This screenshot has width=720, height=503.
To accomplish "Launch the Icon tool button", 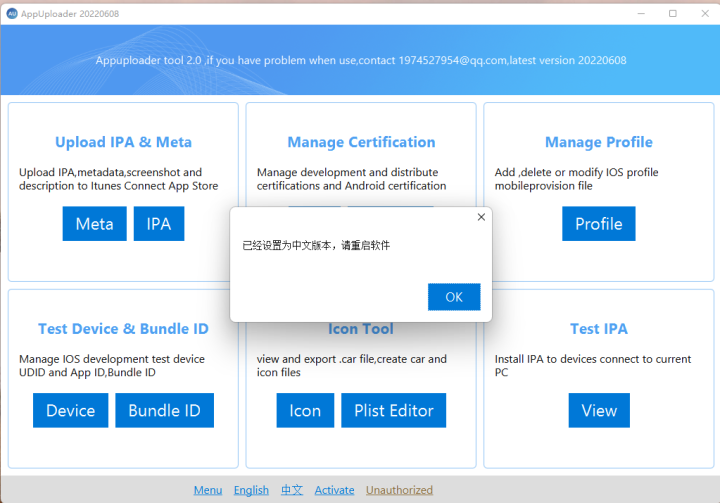I will point(305,410).
